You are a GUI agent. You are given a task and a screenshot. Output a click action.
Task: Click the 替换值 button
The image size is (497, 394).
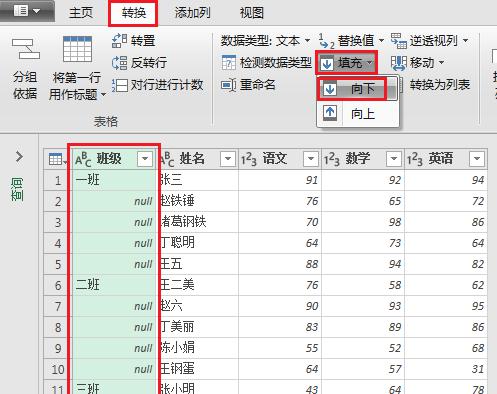(x=347, y=41)
